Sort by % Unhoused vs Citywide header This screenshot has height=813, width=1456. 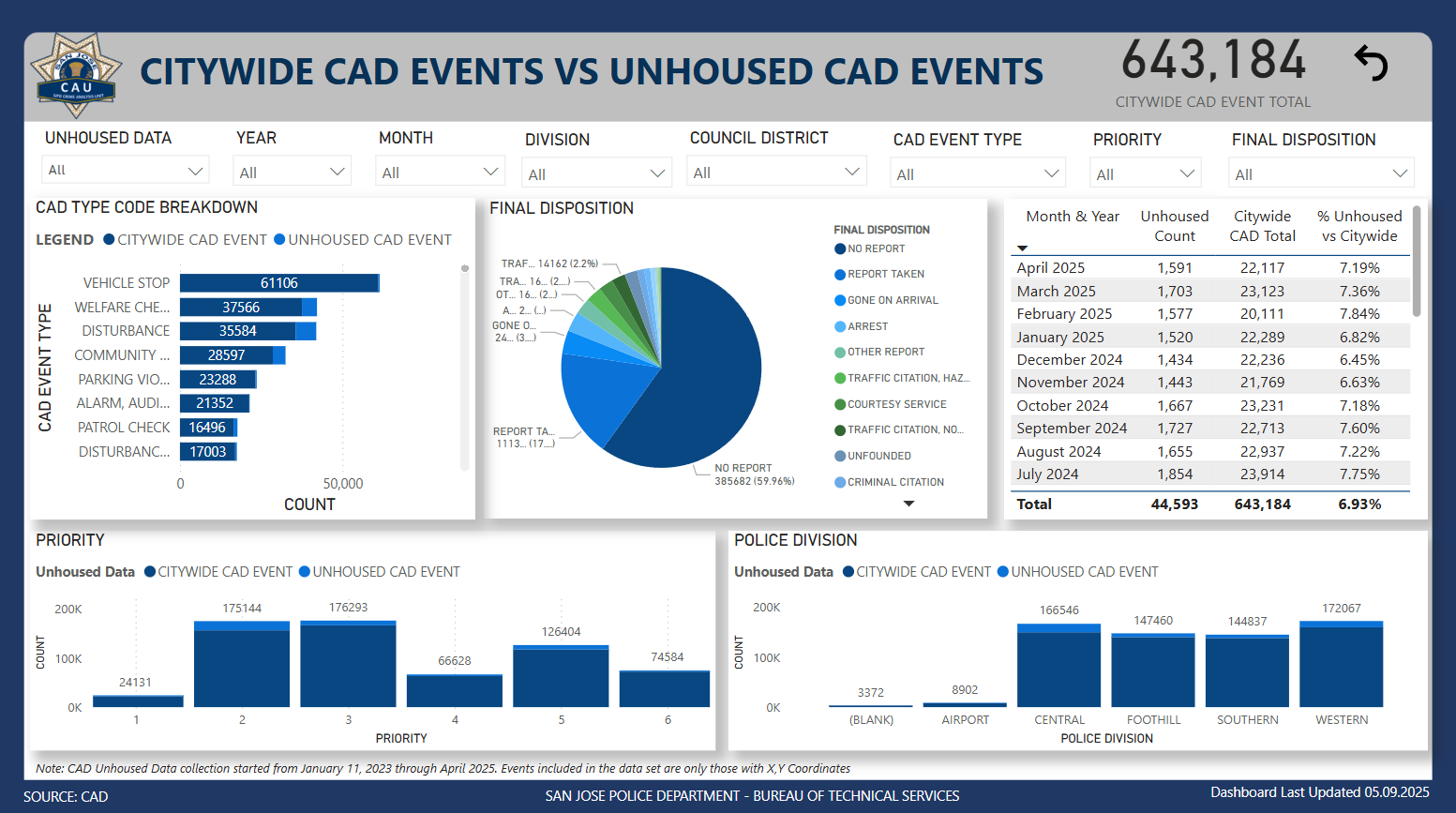[x=1359, y=226]
